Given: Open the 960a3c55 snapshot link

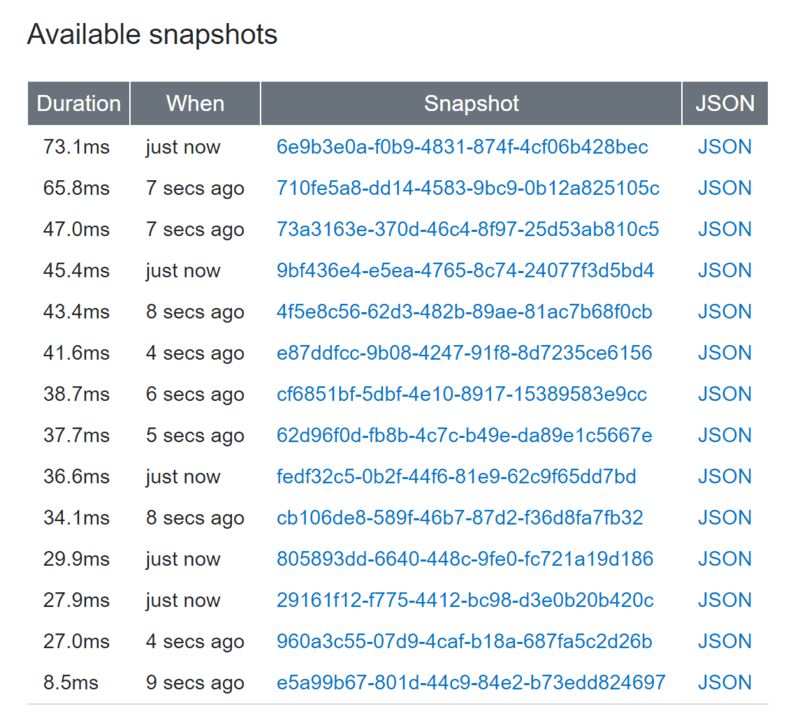Looking at the screenshot, I should (464, 641).
